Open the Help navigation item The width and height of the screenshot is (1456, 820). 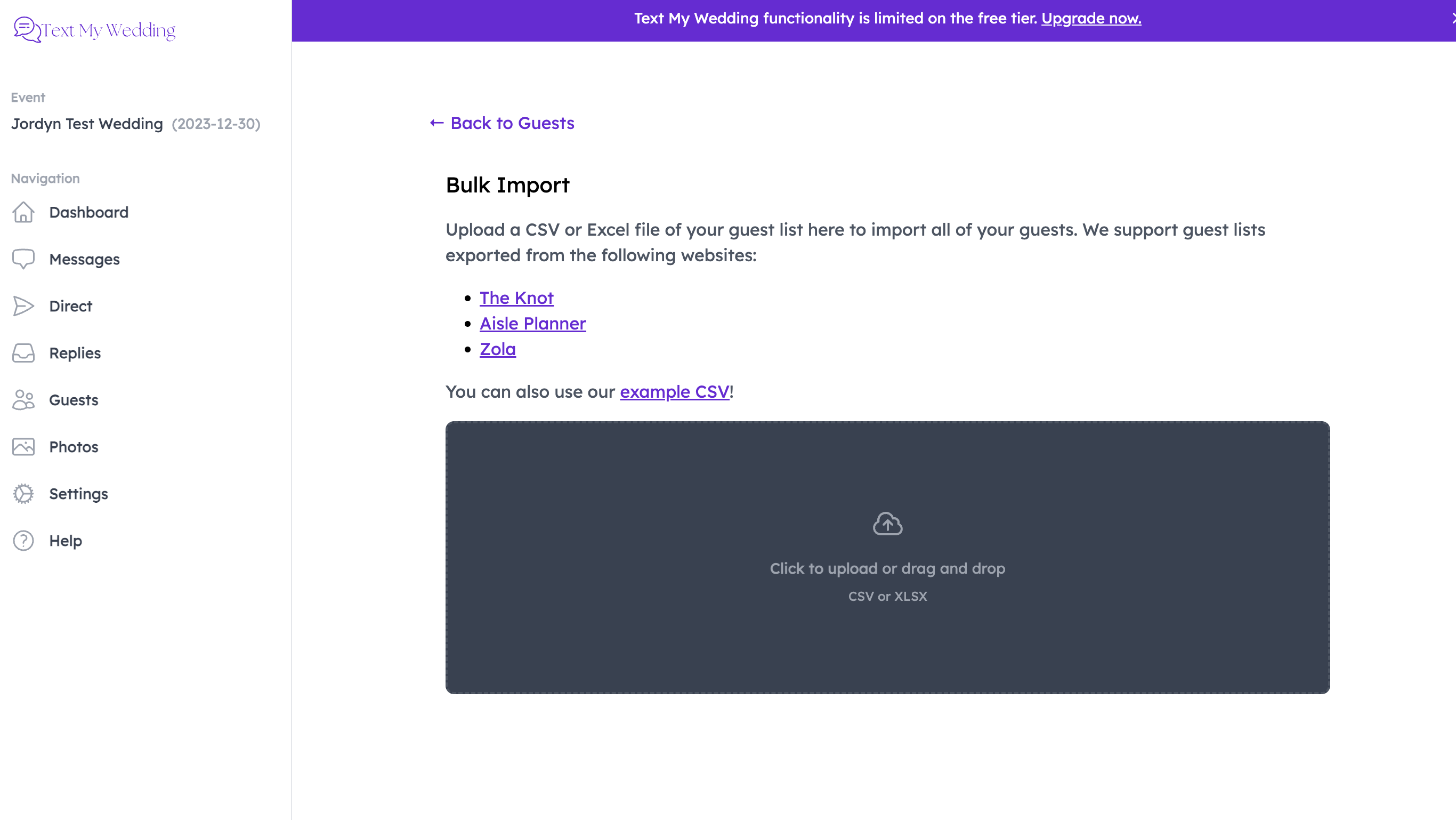pos(65,541)
